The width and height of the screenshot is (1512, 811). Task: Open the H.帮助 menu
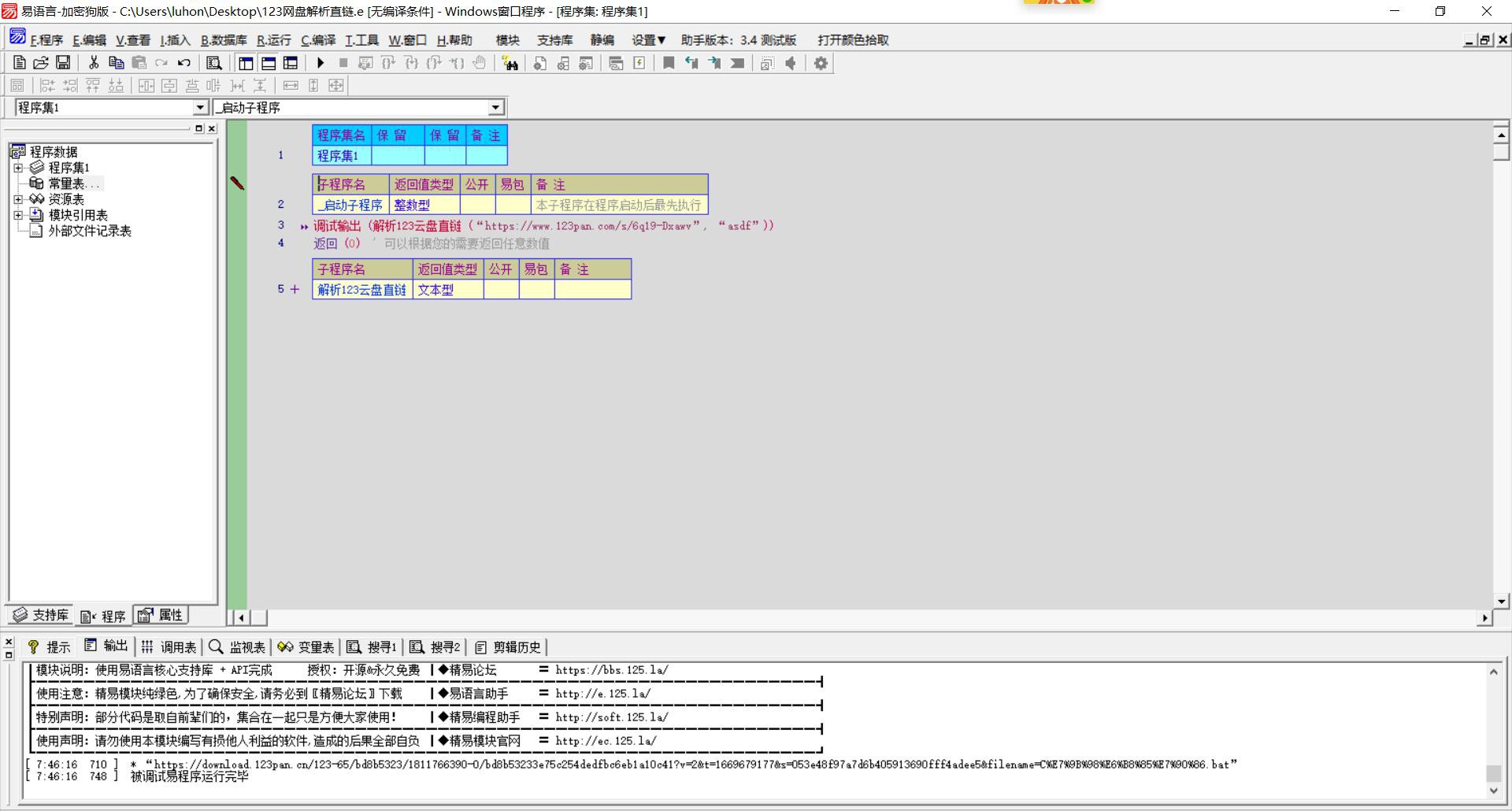coord(455,40)
